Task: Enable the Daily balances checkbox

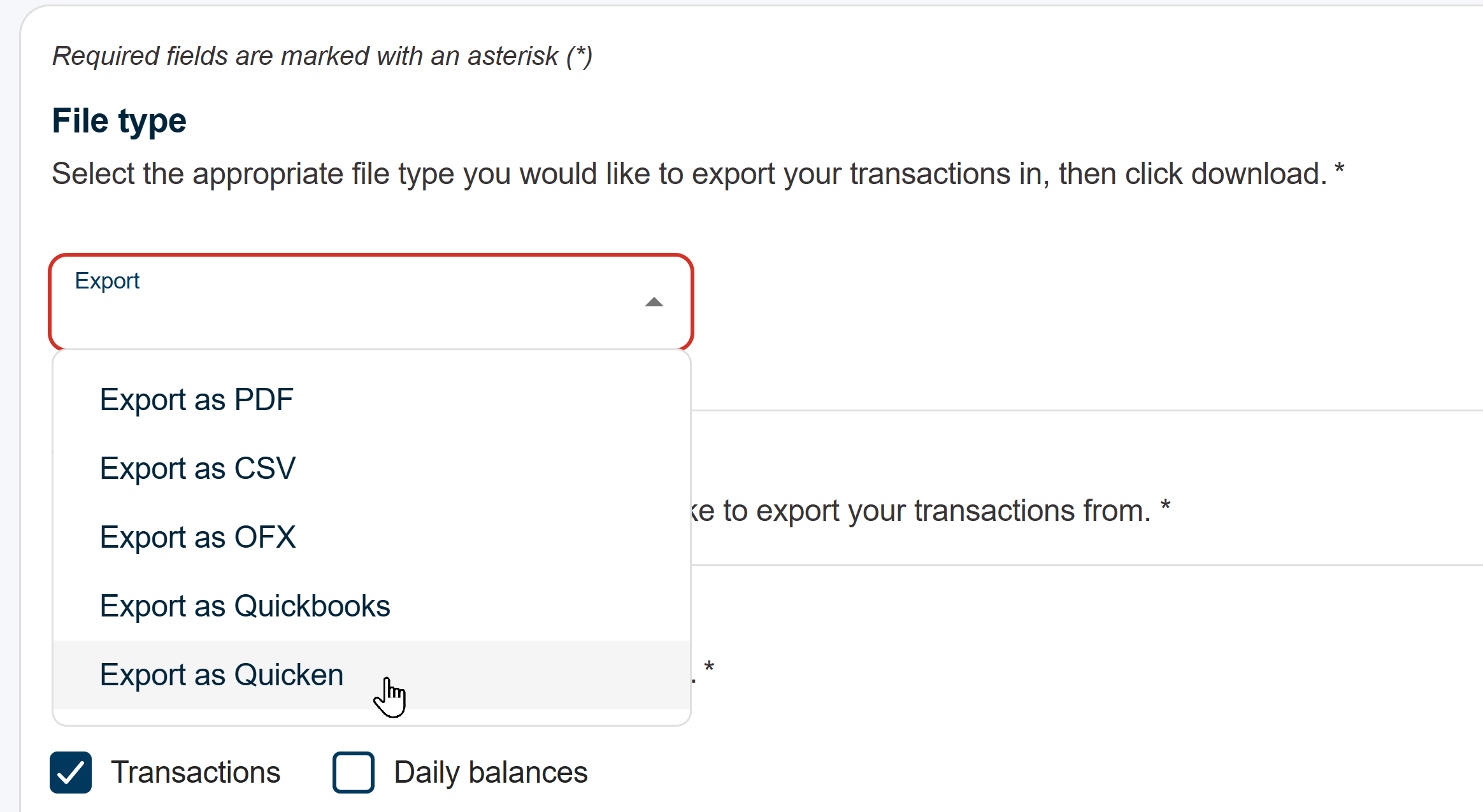Action: tap(353, 773)
